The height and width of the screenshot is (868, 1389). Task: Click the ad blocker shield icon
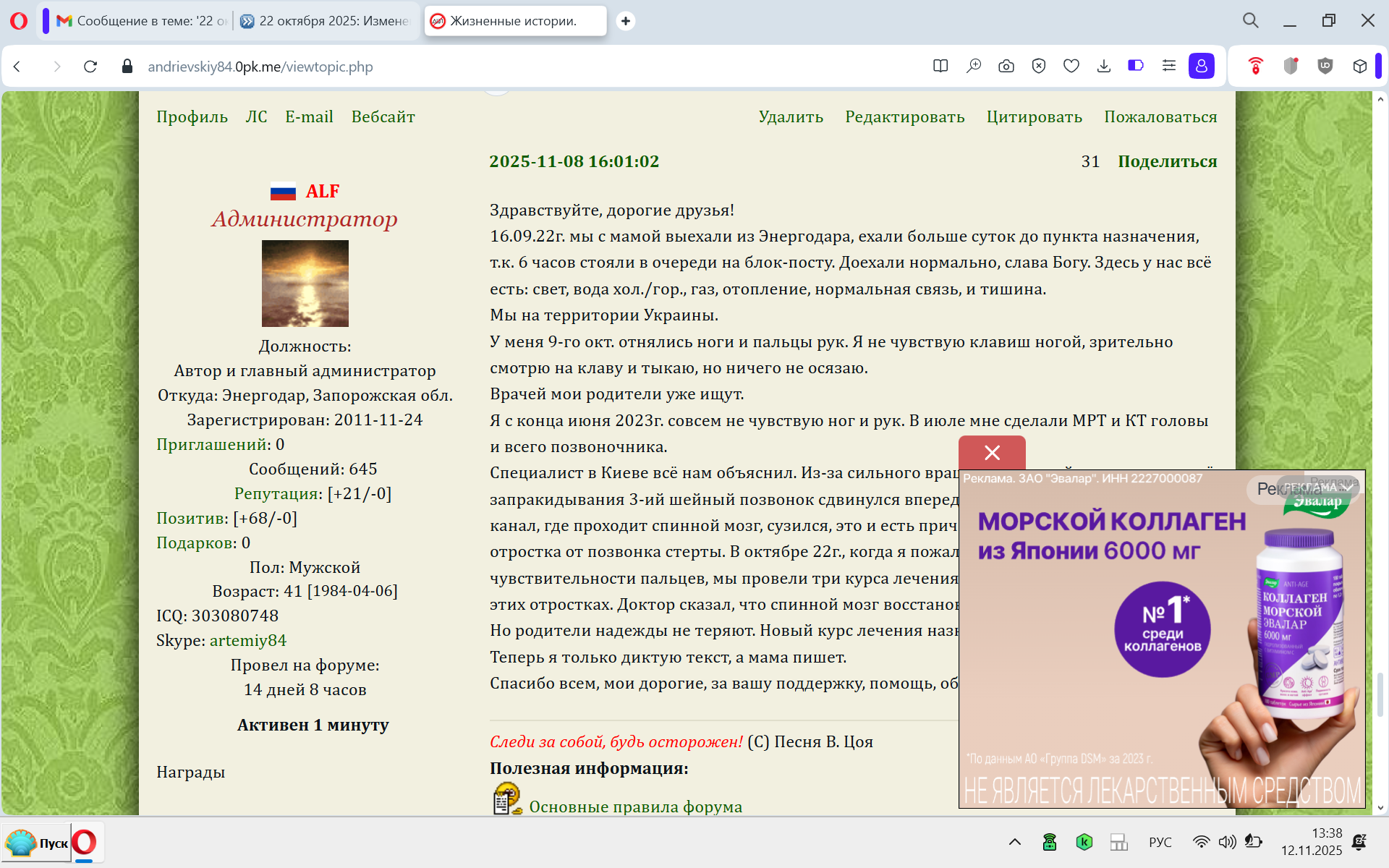(1039, 67)
